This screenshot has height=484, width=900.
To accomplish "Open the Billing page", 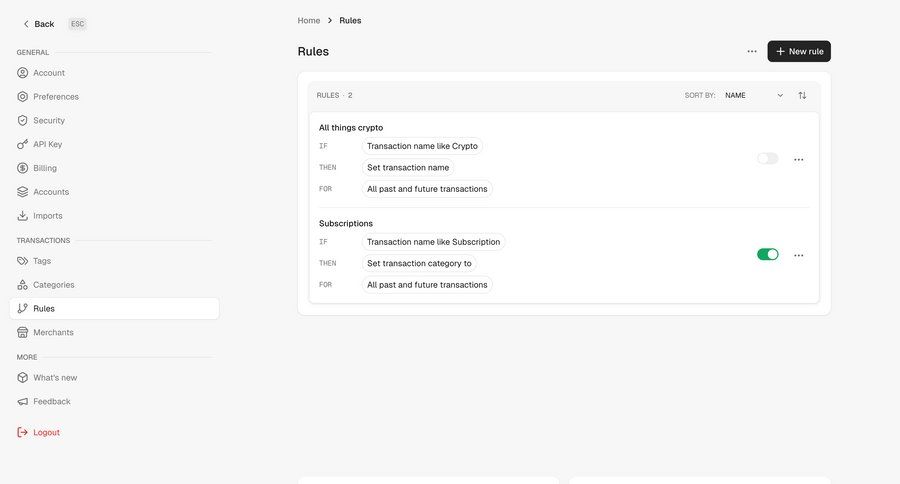I will point(114,168).
